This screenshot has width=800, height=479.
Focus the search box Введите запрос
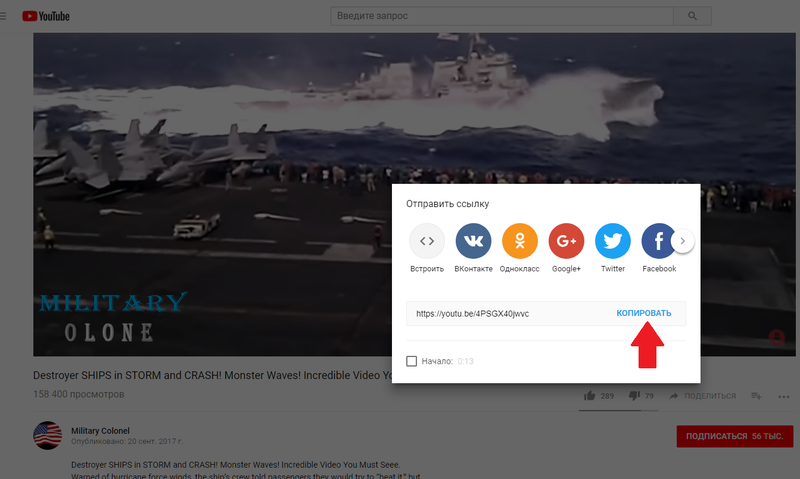502,16
